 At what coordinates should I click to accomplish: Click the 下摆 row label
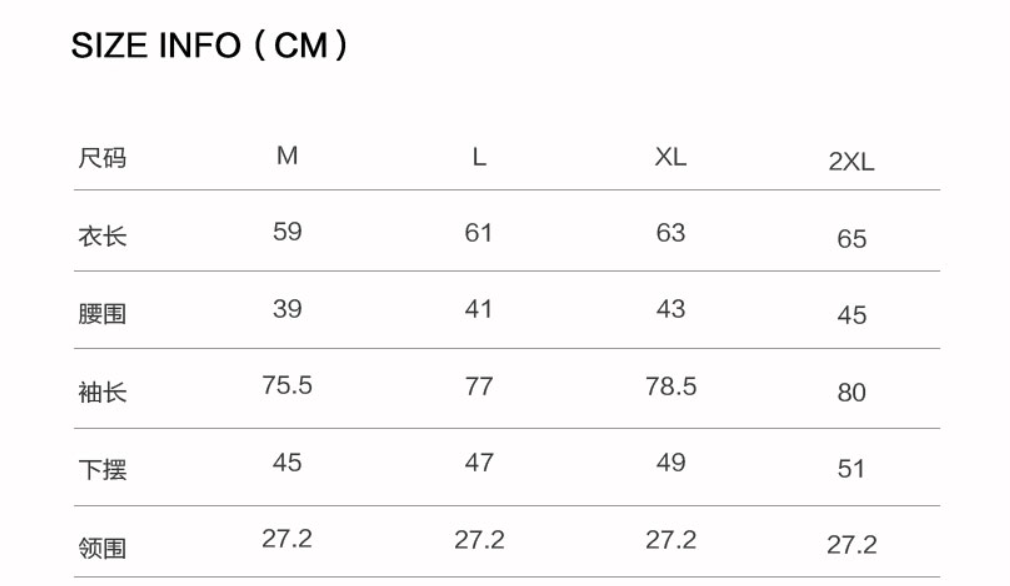click(x=102, y=469)
